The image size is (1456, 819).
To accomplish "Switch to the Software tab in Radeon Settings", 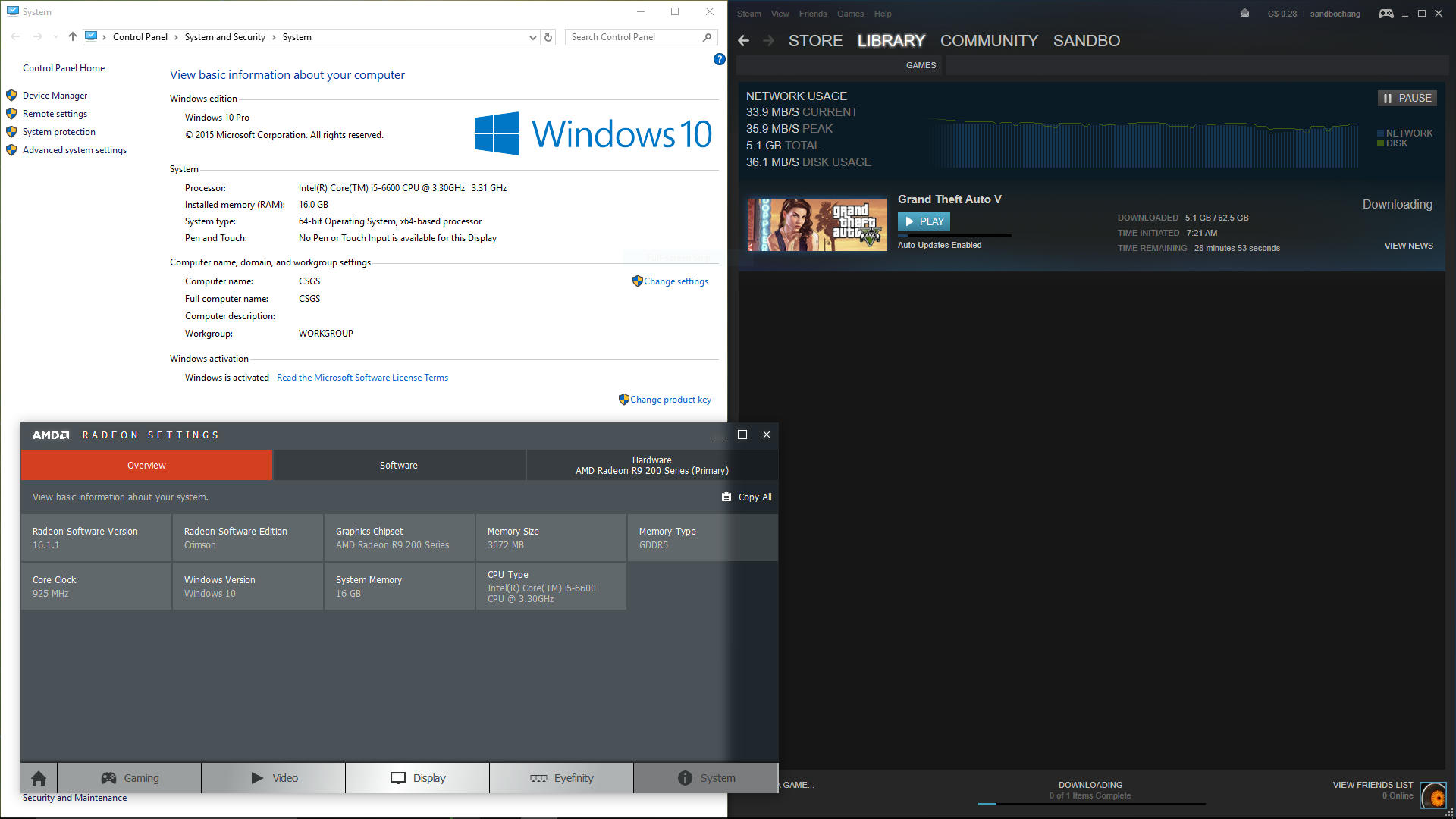I will click(x=399, y=465).
